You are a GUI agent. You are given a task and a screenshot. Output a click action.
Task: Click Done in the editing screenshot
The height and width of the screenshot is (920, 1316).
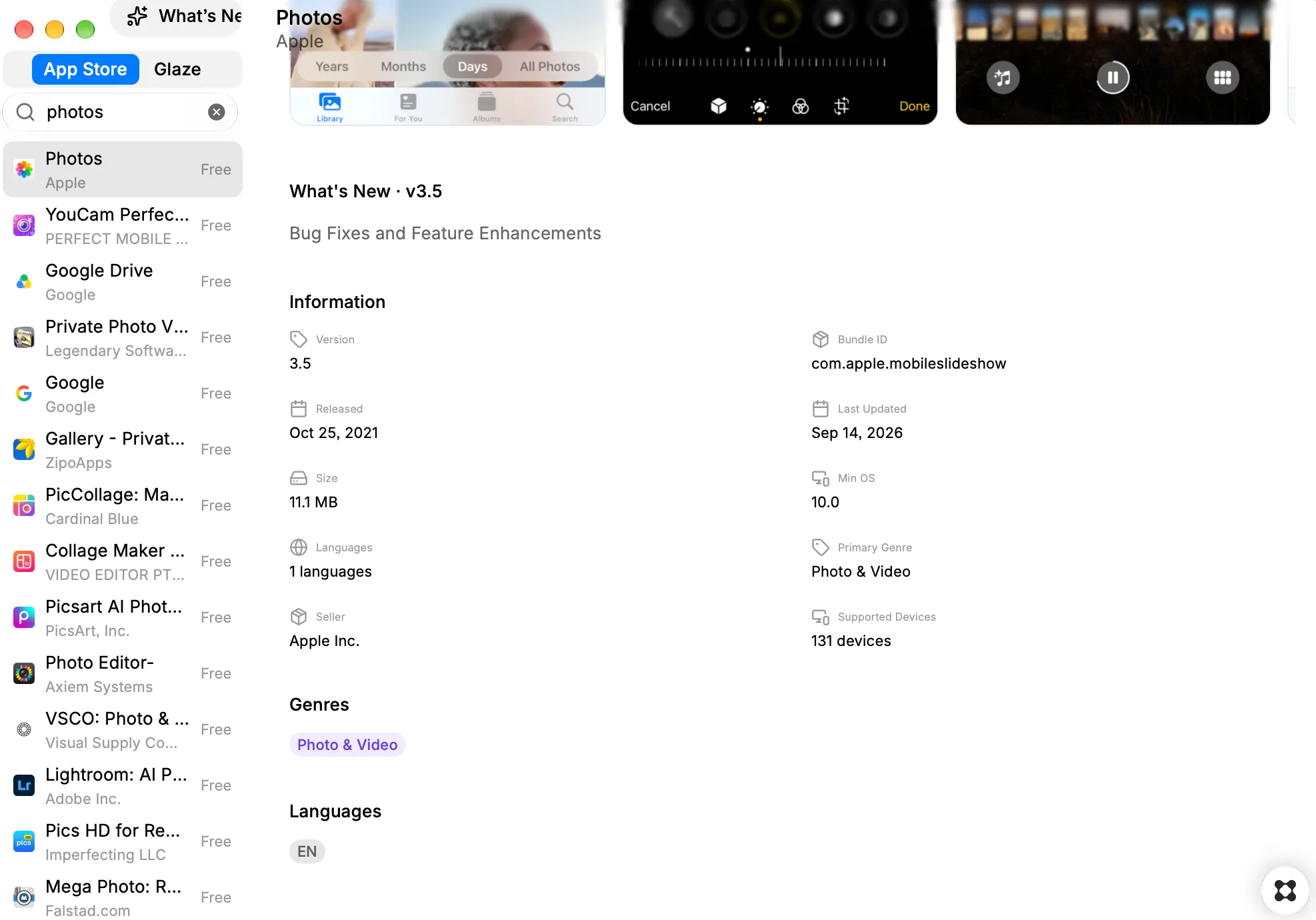click(914, 106)
